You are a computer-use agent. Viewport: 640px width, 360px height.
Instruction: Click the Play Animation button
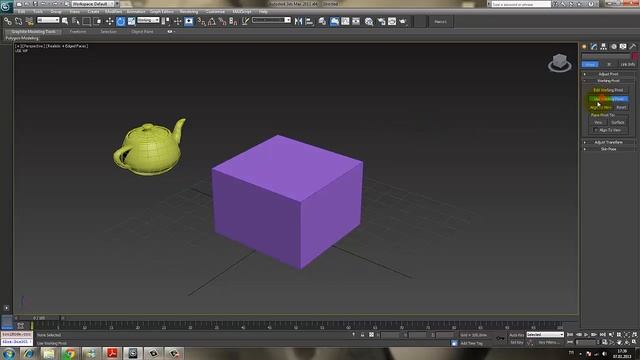coord(586,335)
